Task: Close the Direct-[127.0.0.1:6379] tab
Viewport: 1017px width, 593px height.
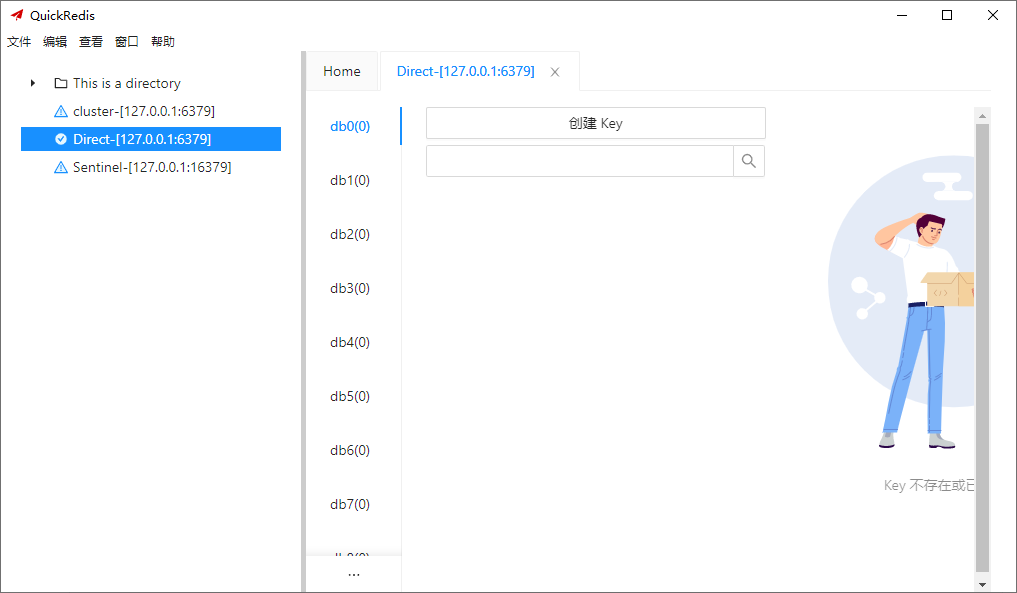Action: (555, 72)
